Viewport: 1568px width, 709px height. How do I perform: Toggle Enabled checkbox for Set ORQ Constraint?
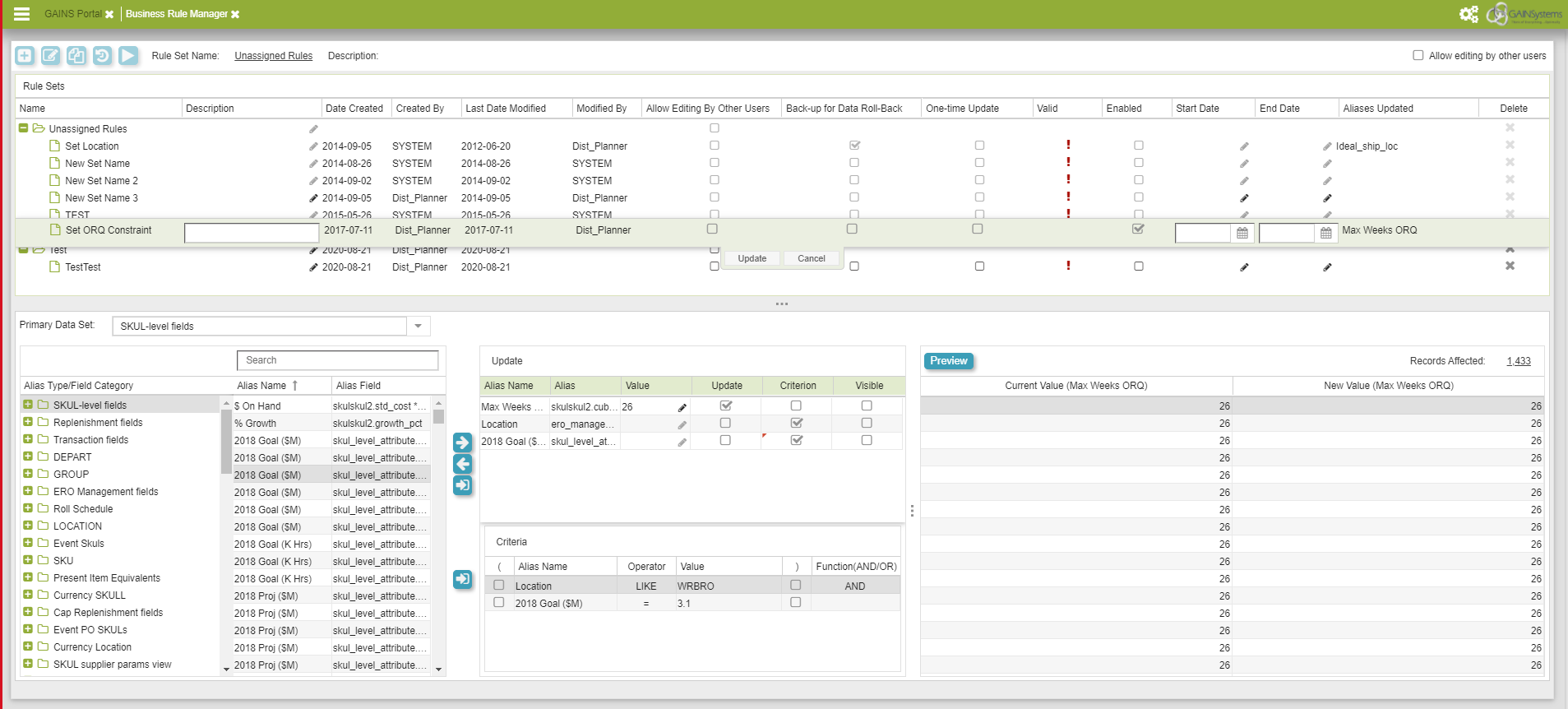point(1138,229)
